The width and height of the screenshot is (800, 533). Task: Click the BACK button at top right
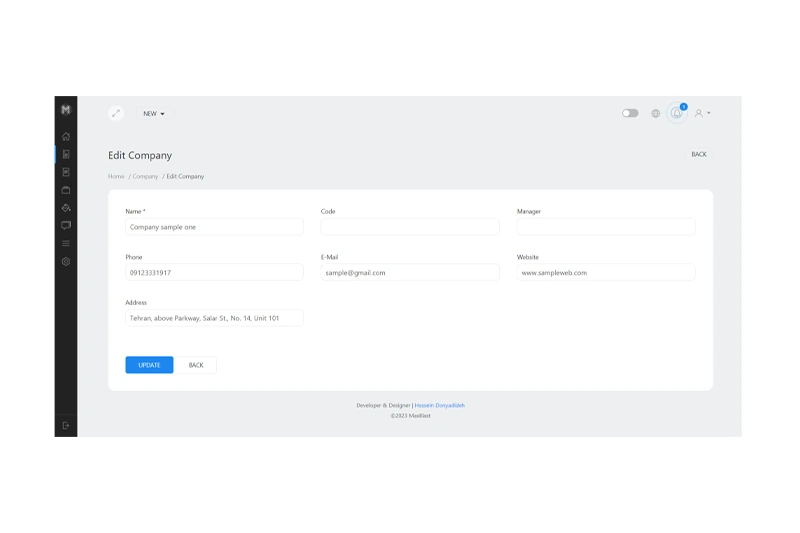click(x=698, y=154)
